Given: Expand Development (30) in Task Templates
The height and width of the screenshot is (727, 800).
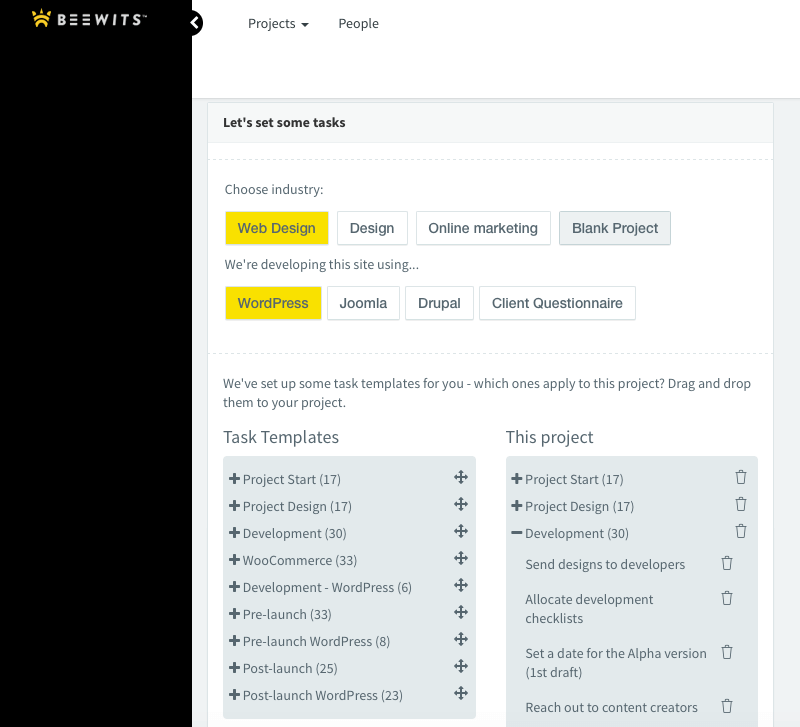Looking at the screenshot, I should [x=234, y=533].
